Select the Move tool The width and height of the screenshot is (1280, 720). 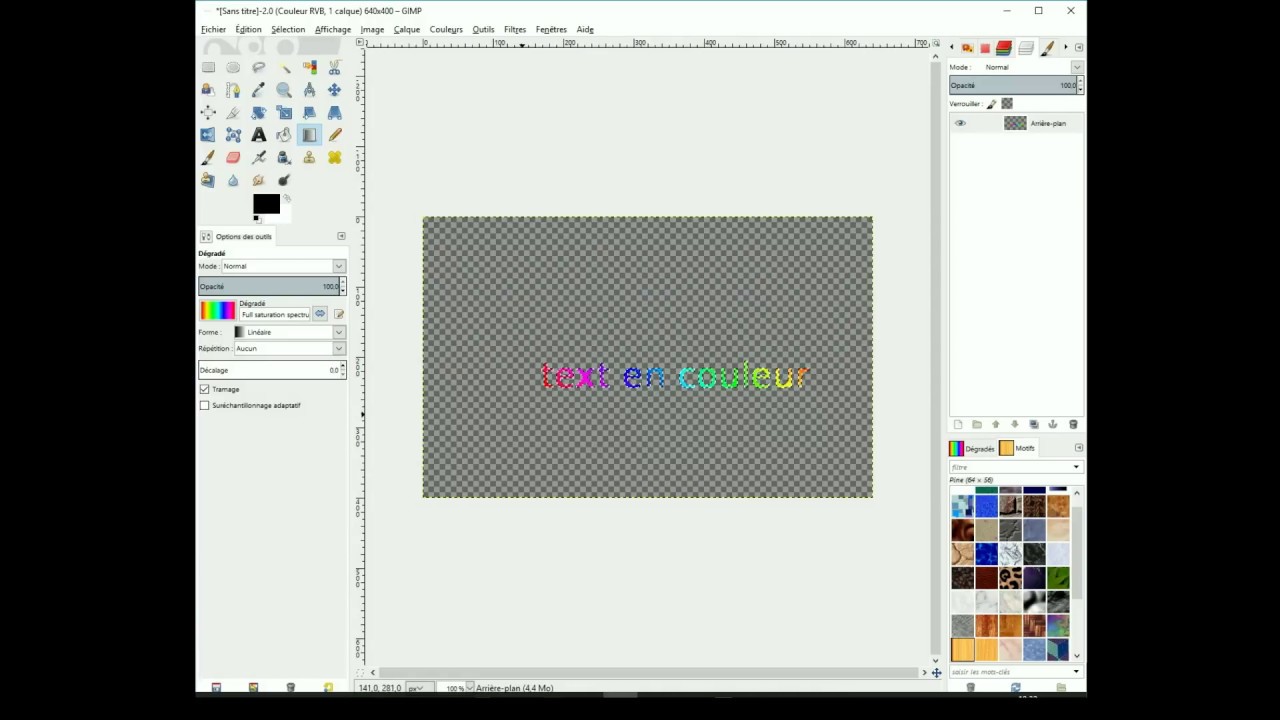click(334, 90)
